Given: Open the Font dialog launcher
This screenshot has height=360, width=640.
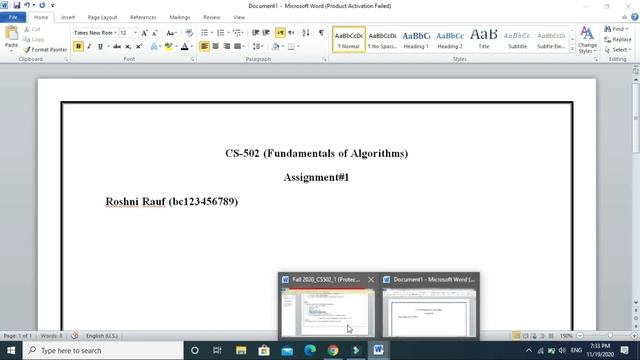Looking at the screenshot, I should [x=192, y=60].
